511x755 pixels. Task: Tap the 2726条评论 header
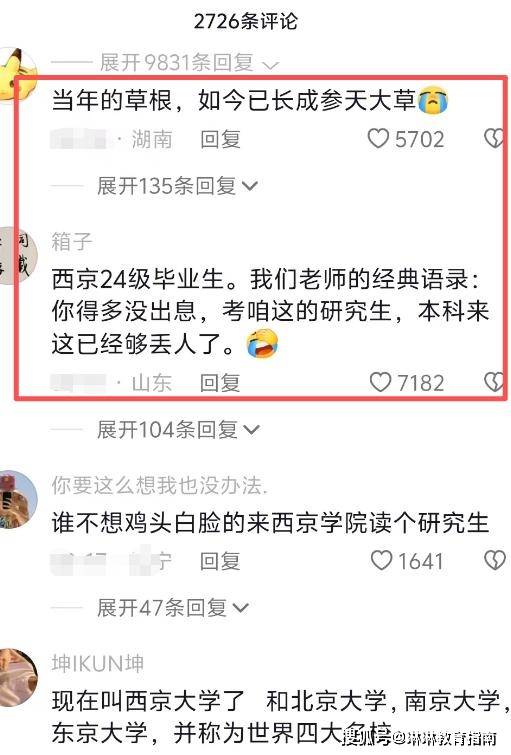246,21
